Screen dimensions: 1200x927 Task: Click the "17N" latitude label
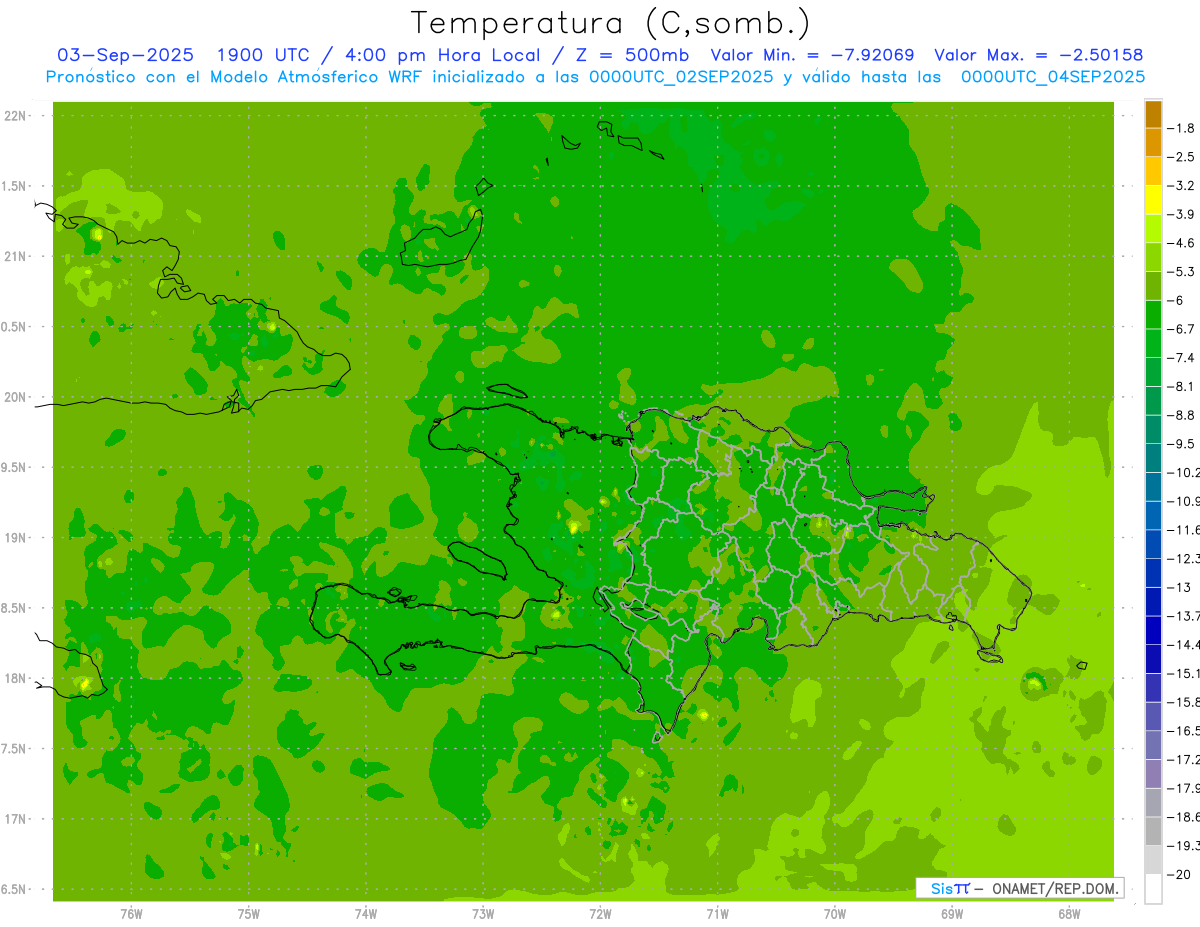[x=16, y=820]
